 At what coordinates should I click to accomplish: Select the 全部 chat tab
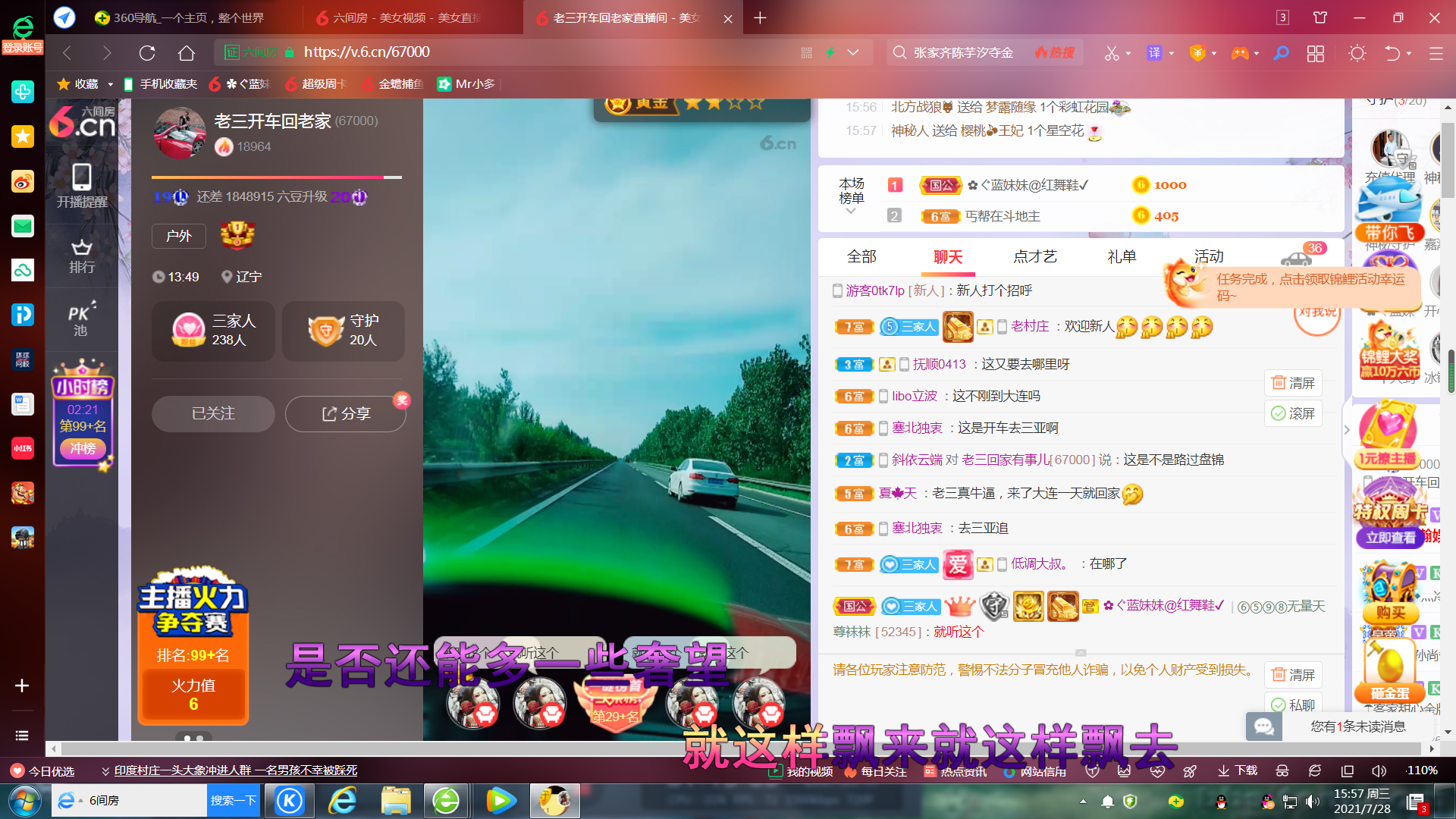861,256
